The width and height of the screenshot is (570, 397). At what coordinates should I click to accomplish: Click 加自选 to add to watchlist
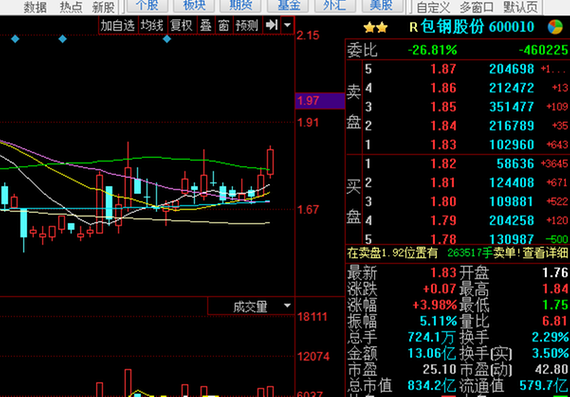[117, 25]
